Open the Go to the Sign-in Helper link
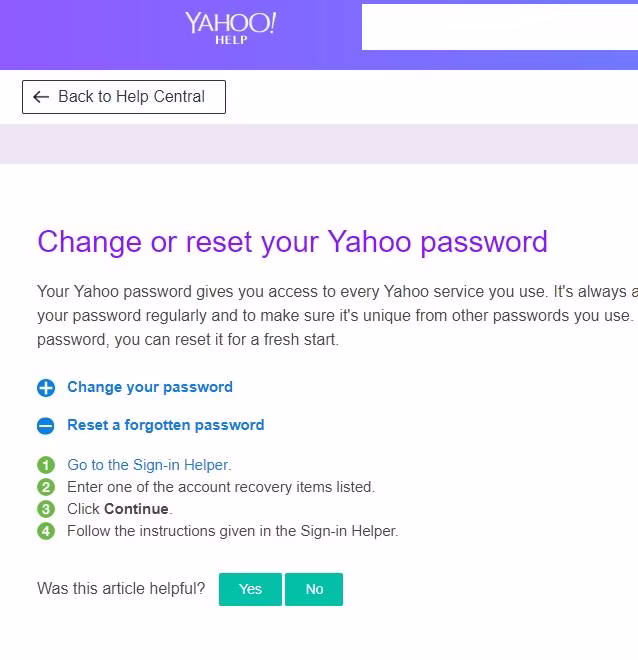This screenshot has width=638, height=660. (148, 465)
